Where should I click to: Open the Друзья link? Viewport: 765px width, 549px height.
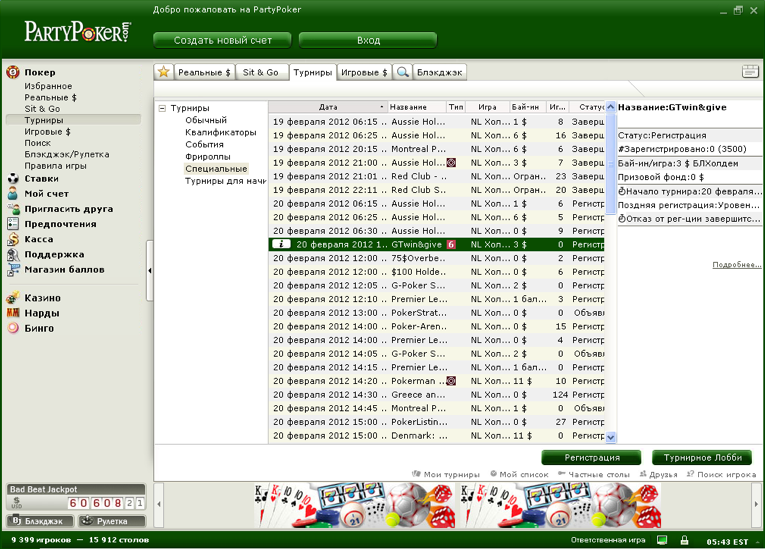(658, 474)
